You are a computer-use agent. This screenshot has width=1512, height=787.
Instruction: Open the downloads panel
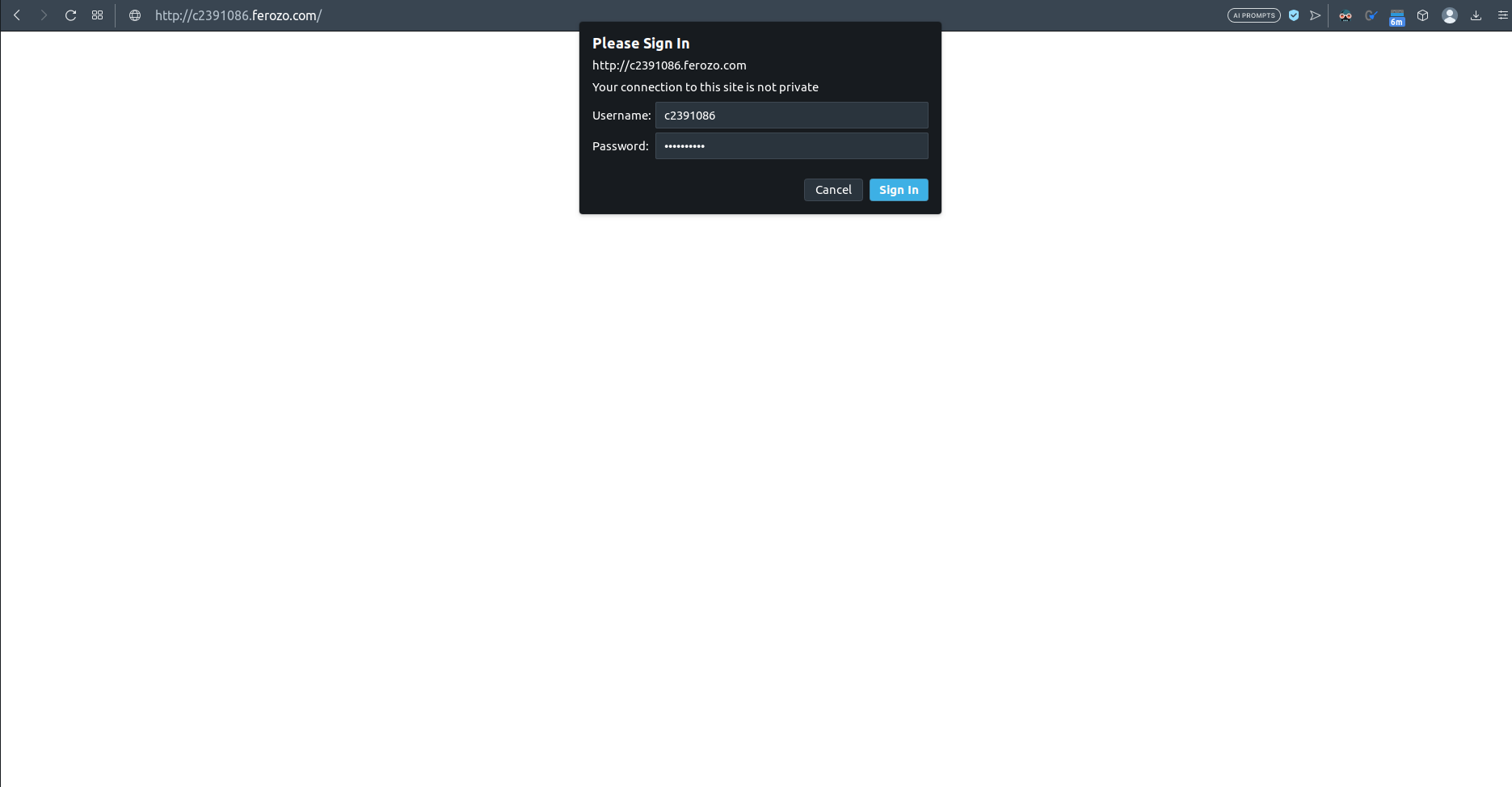[x=1476, y=15]
